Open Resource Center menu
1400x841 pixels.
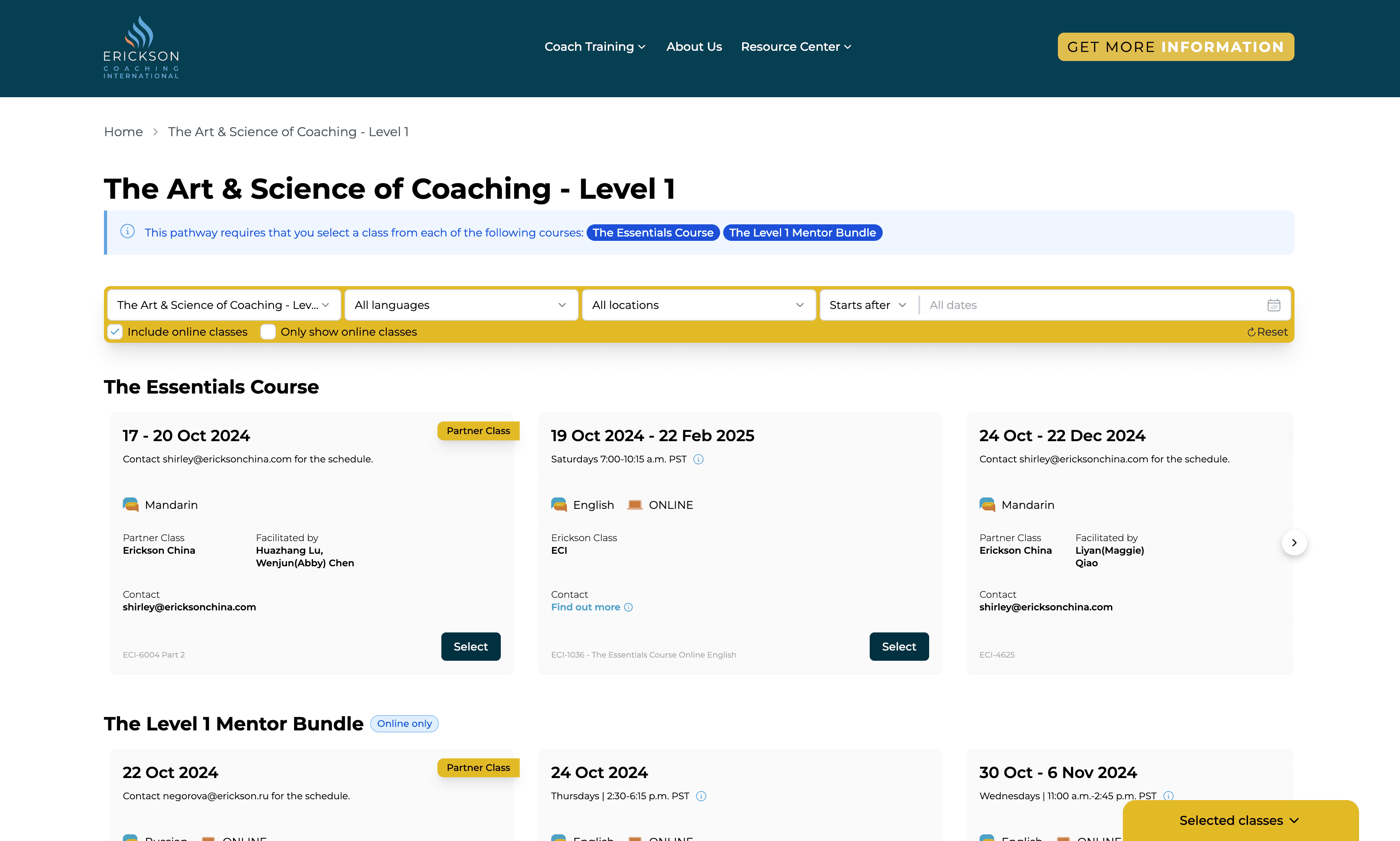796,46
